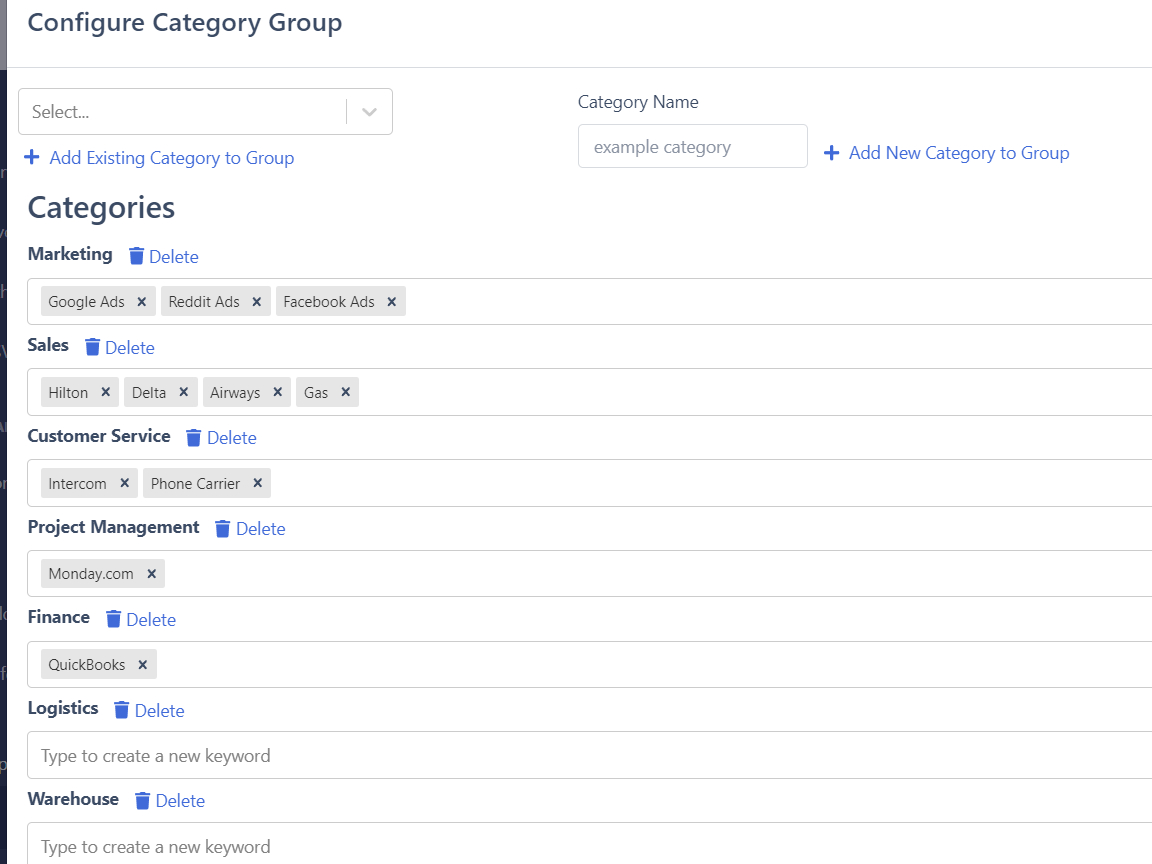
Task: Open the Select existing category dropdown
Action: click(182, 112)
